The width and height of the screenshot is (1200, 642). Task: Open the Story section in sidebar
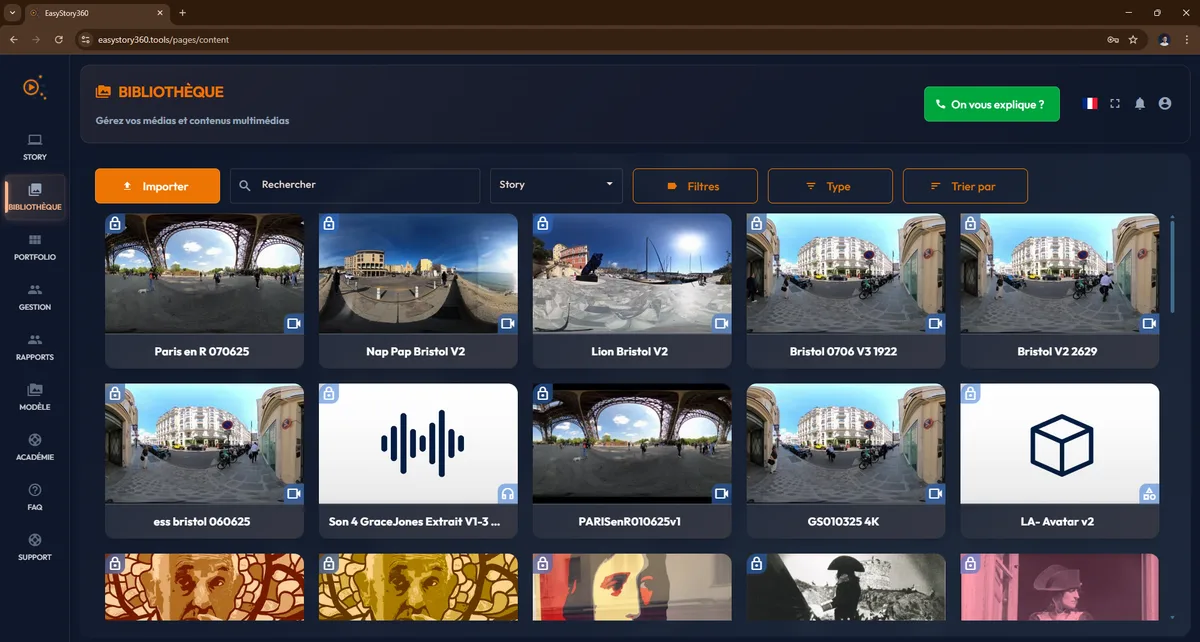[35, 146]
